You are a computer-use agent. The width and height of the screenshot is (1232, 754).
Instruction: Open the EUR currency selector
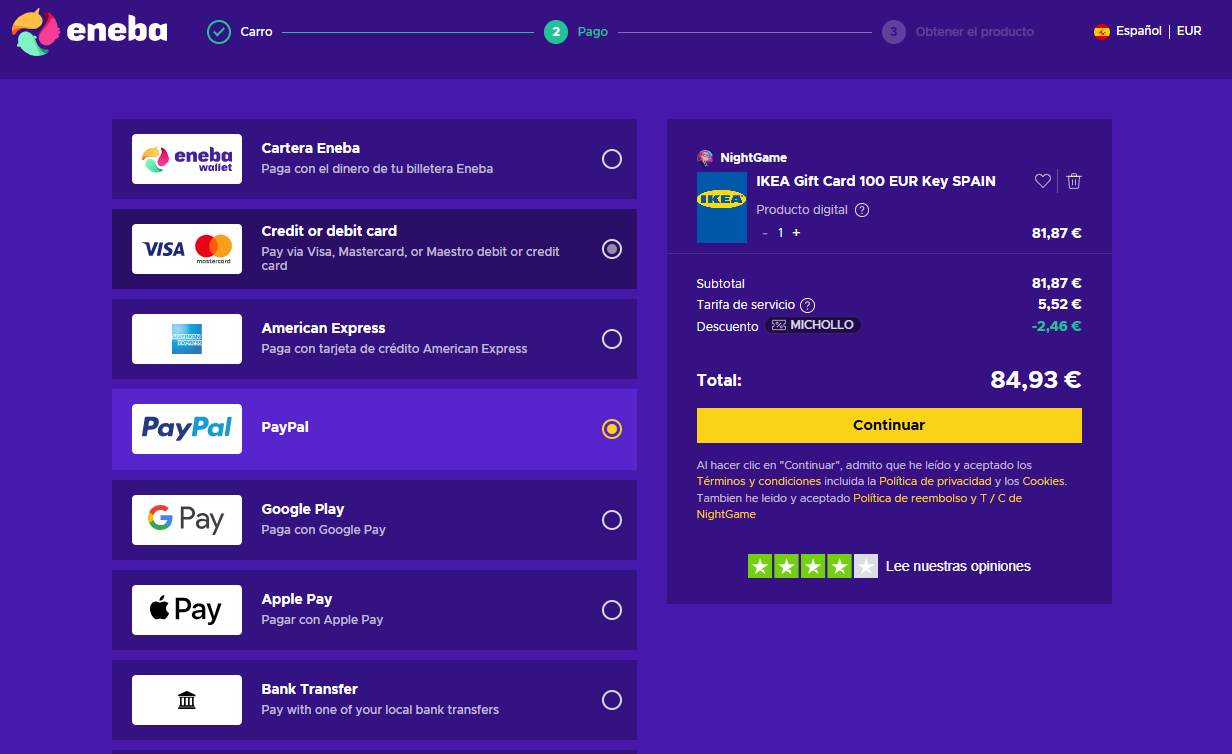(1189, 31)
